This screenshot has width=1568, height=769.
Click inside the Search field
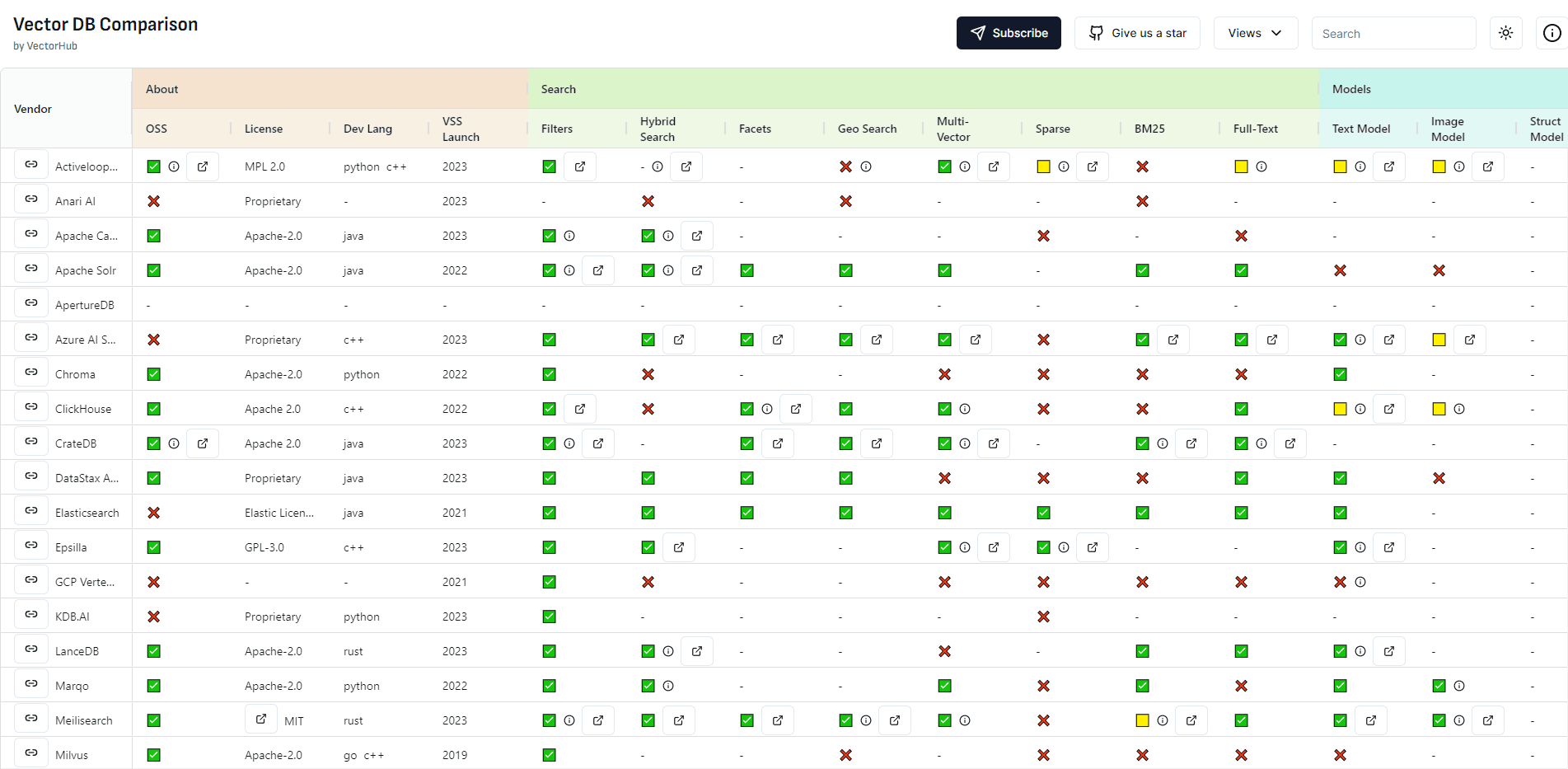pos(1393,33)
